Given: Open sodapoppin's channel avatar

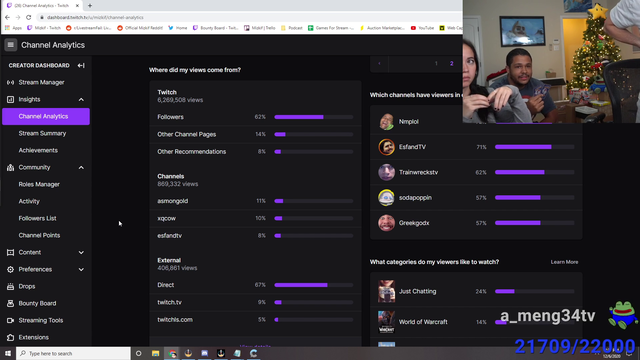Looking at the screenshot, I should pos(386,198).
